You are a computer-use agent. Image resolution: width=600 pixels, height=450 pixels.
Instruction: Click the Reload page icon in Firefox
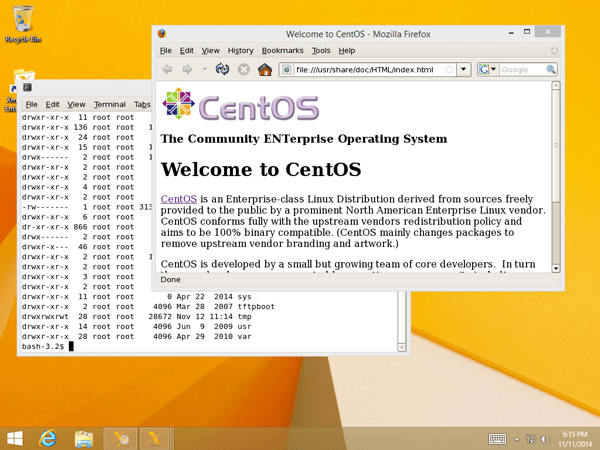click(223, 69)
